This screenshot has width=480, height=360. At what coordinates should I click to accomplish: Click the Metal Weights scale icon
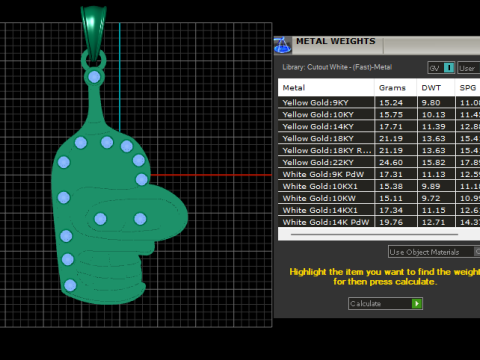coord(282,45)
